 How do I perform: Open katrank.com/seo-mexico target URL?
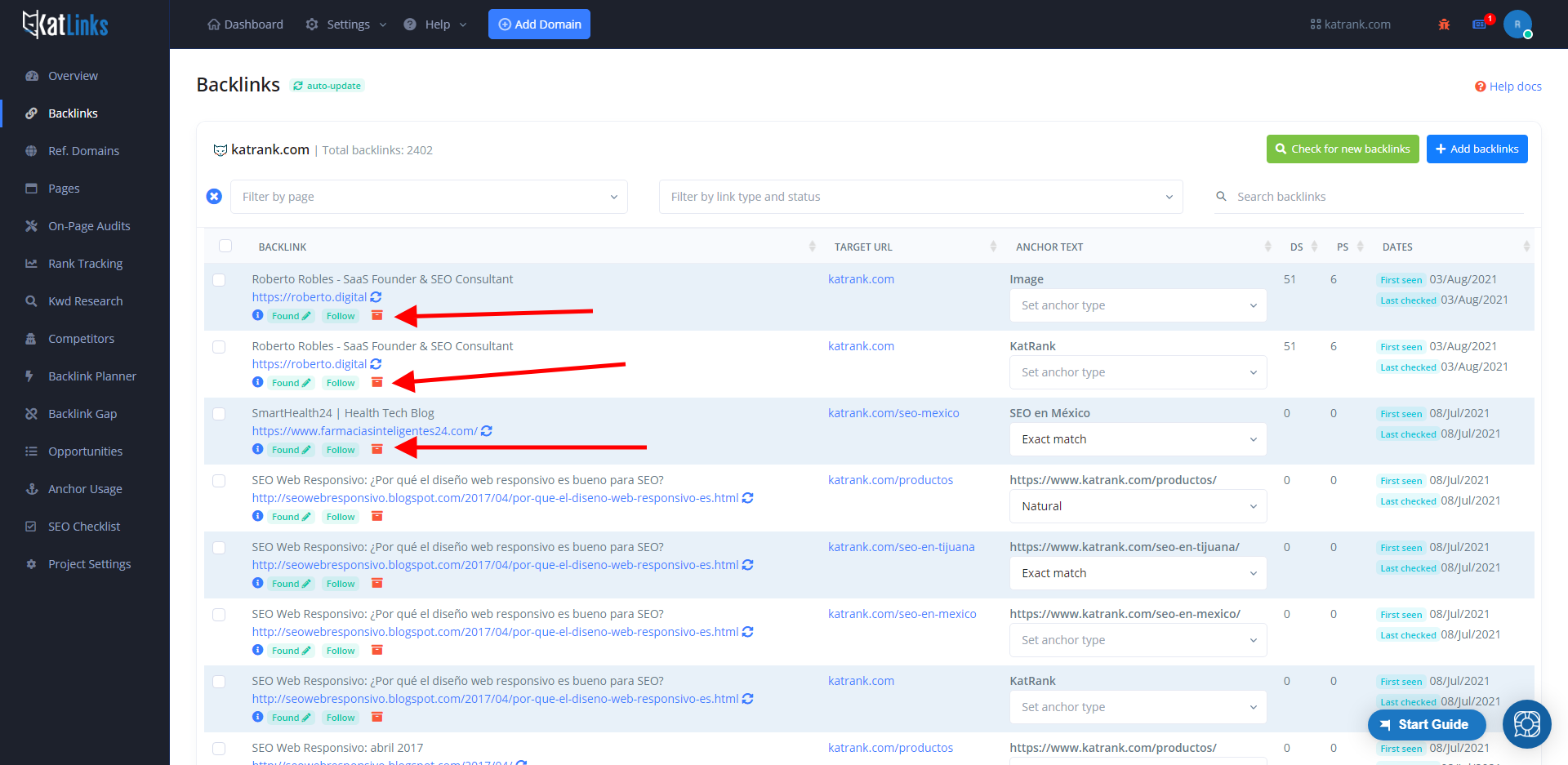click(x=893, y=413)
